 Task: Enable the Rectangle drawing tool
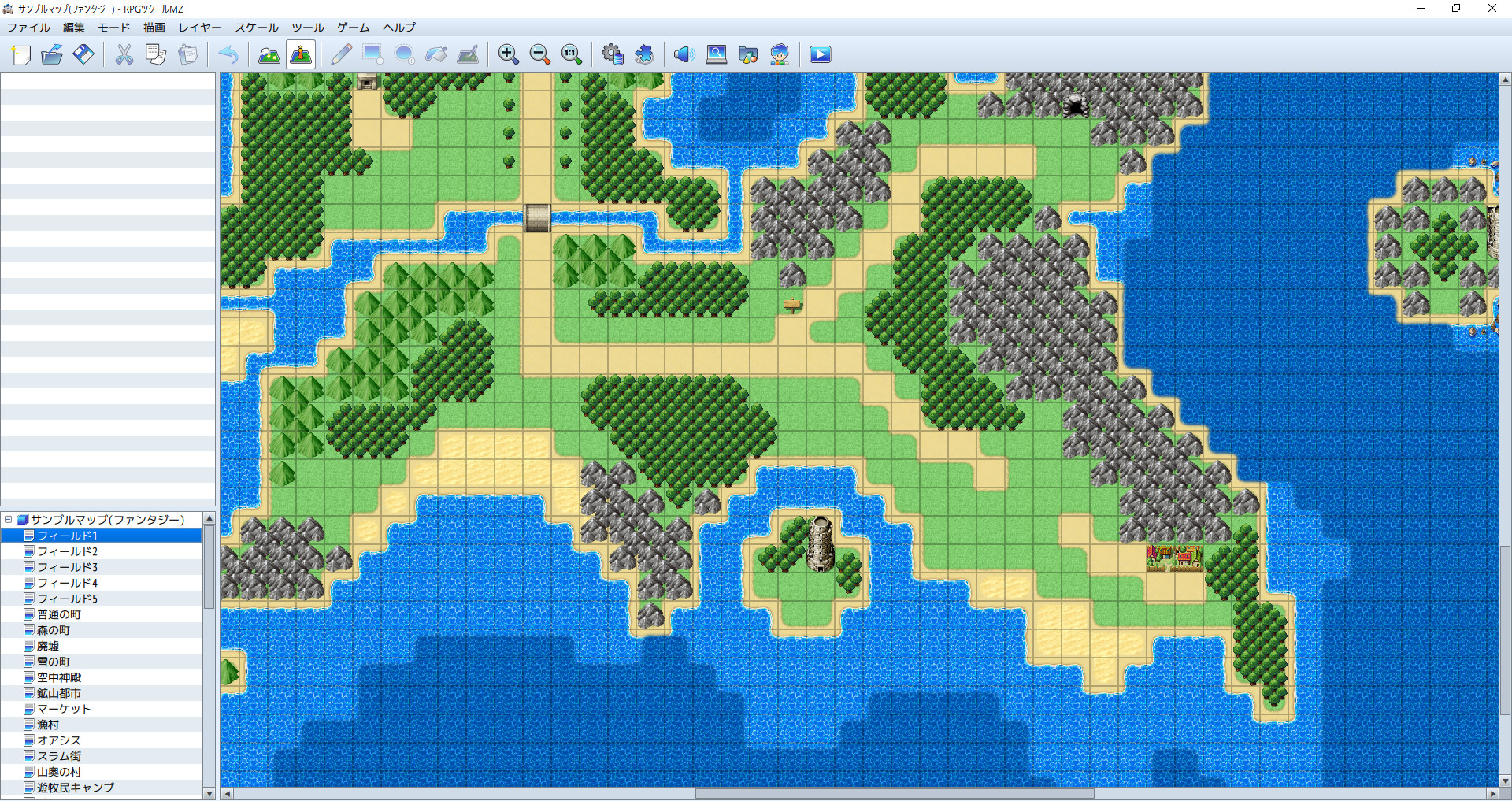pyautogui.click(x=372, y=54)
